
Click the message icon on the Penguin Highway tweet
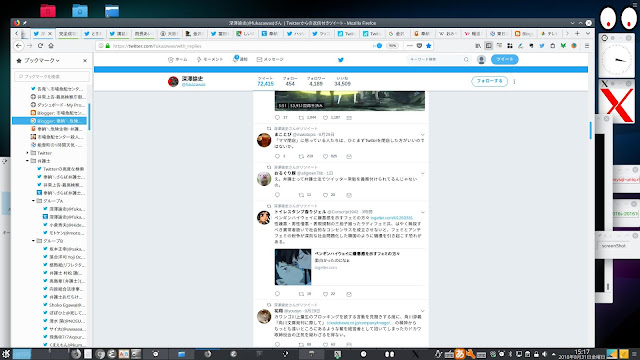pyautogui.click(x=349, y=294)
